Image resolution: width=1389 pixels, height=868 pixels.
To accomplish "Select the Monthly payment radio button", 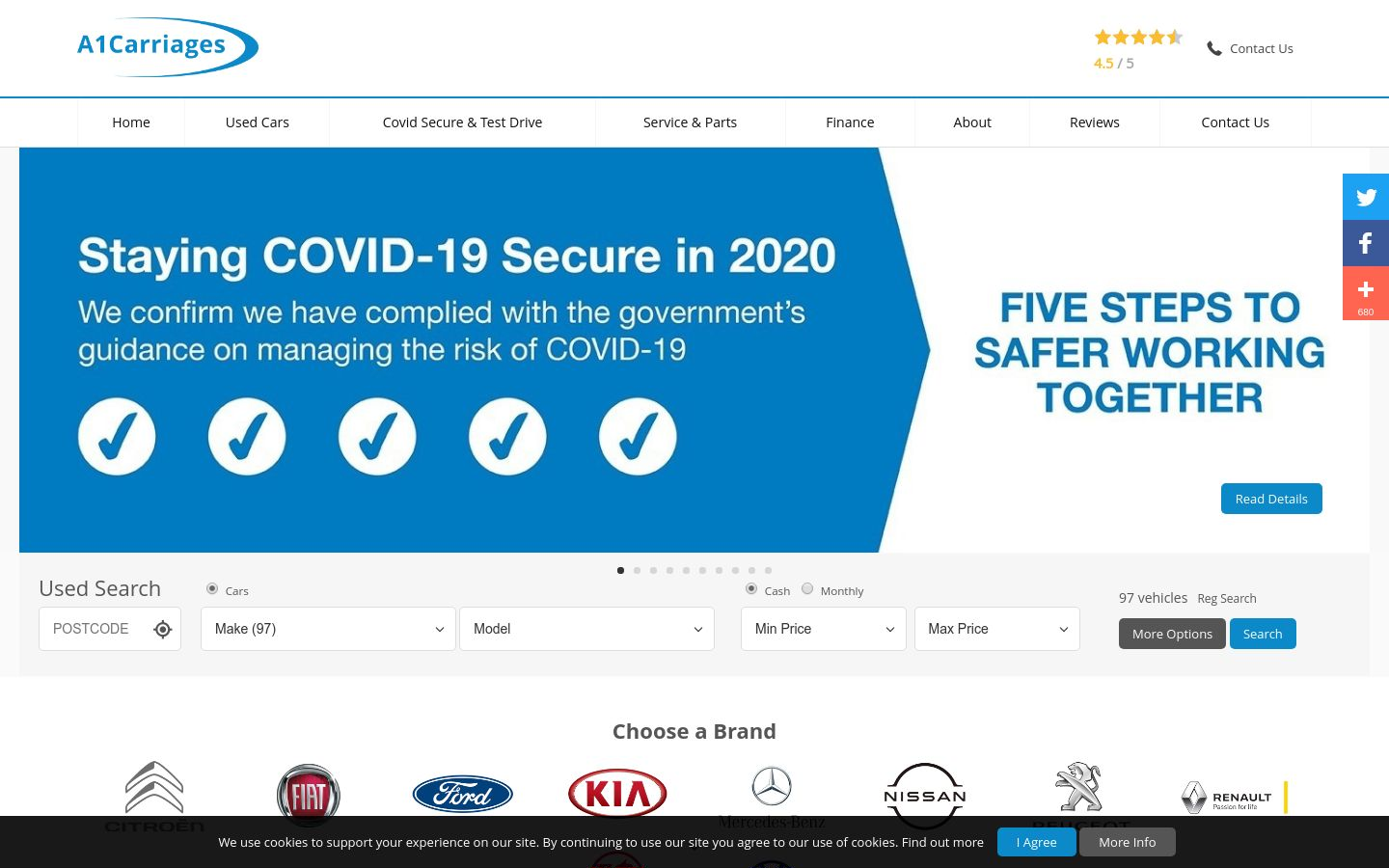I will click(807, 588).
